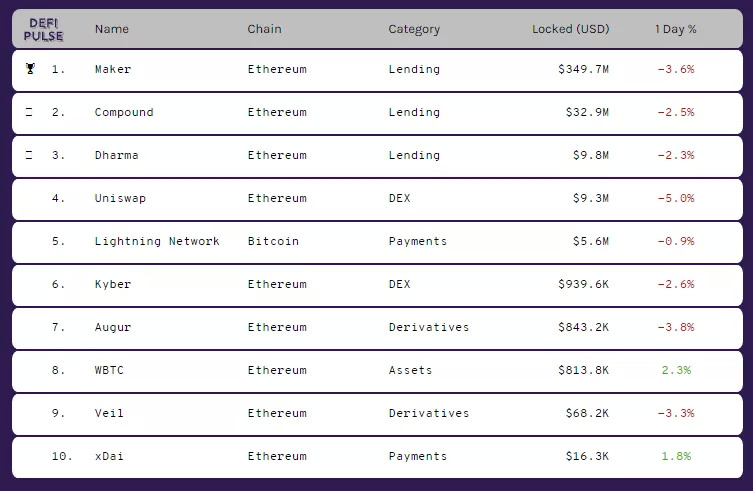Click the medal icon next to Compound
The width and height of the screenshot is (753, 491).
tap(29, 112)
